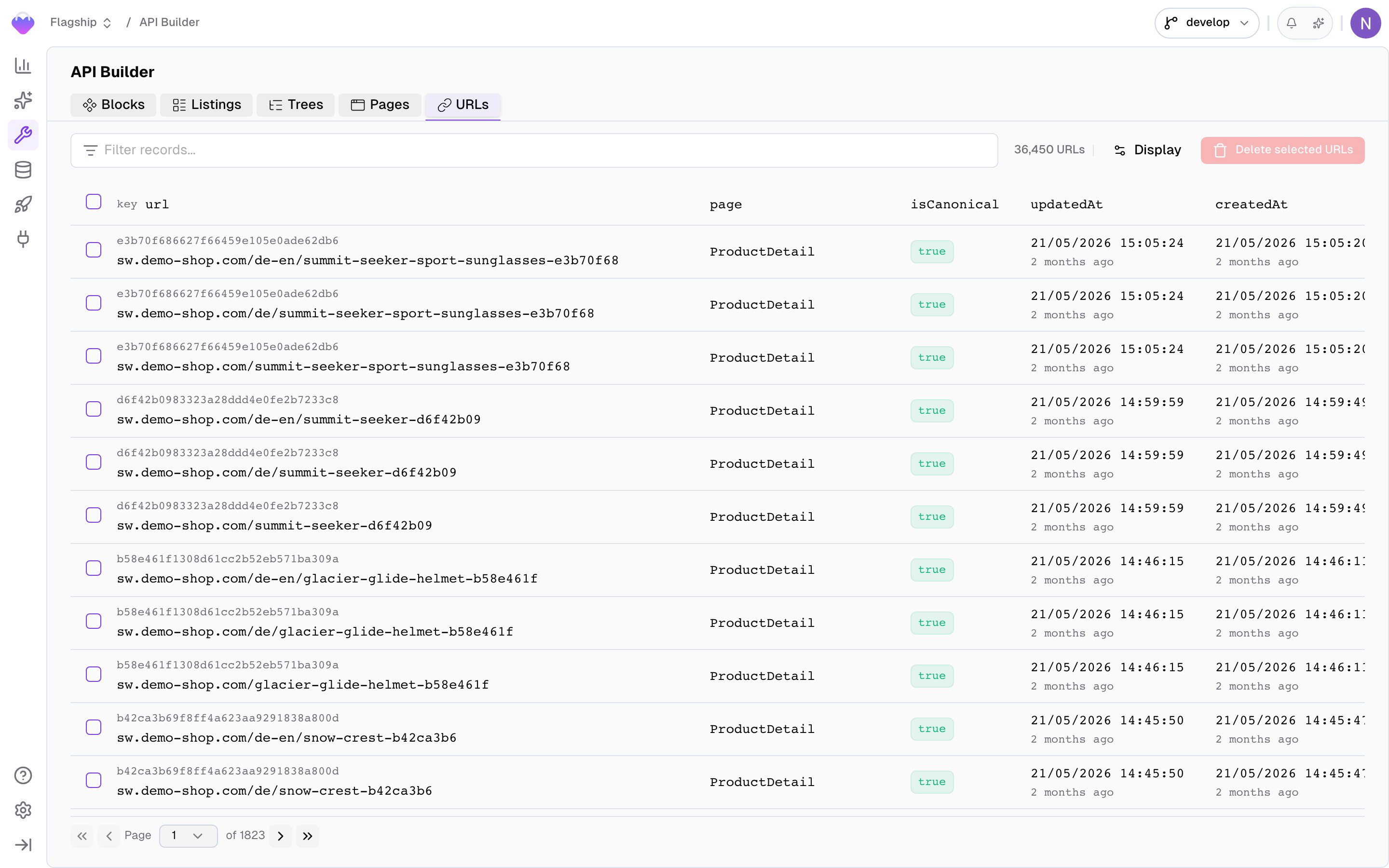1389x868 pixels.
Task: Open the develop branch dropdown
Action: point(1207,23)
